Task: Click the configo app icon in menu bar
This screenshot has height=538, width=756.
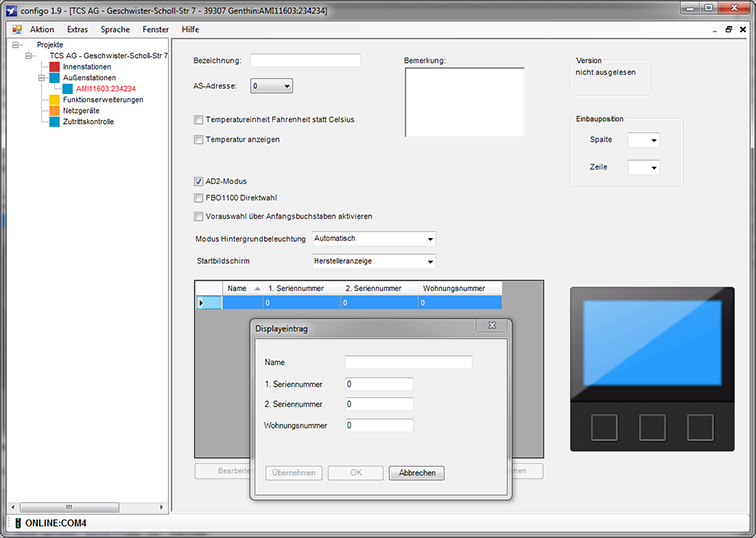Action: click(x=16, y=30)
